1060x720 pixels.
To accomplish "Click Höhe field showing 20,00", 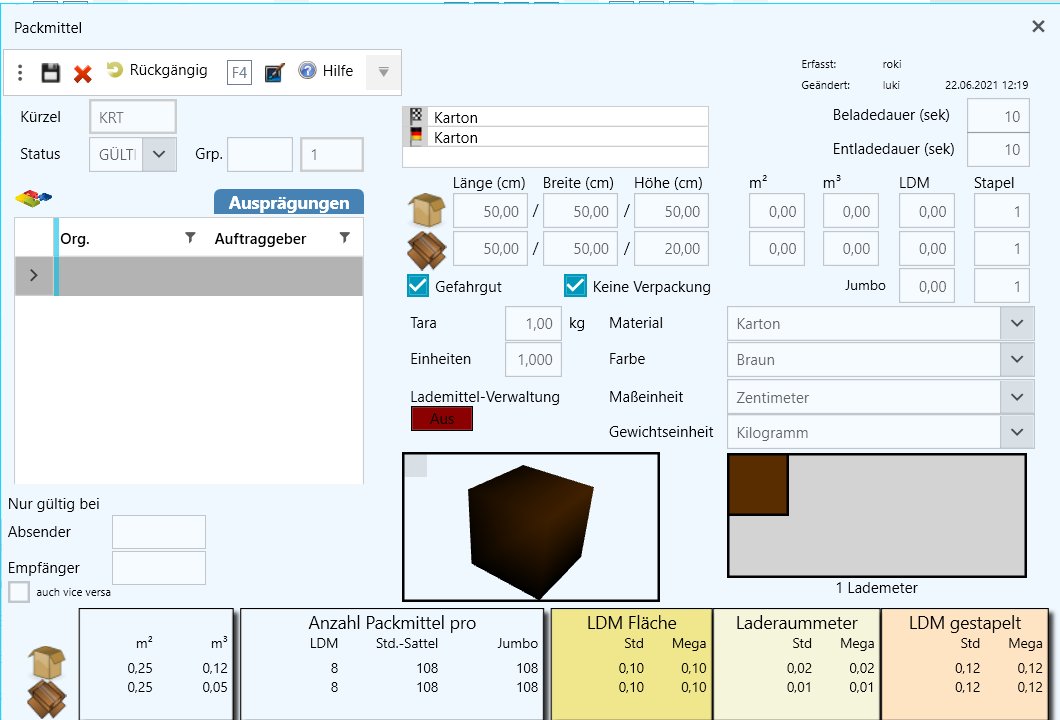I will click(x=671, y=248).
